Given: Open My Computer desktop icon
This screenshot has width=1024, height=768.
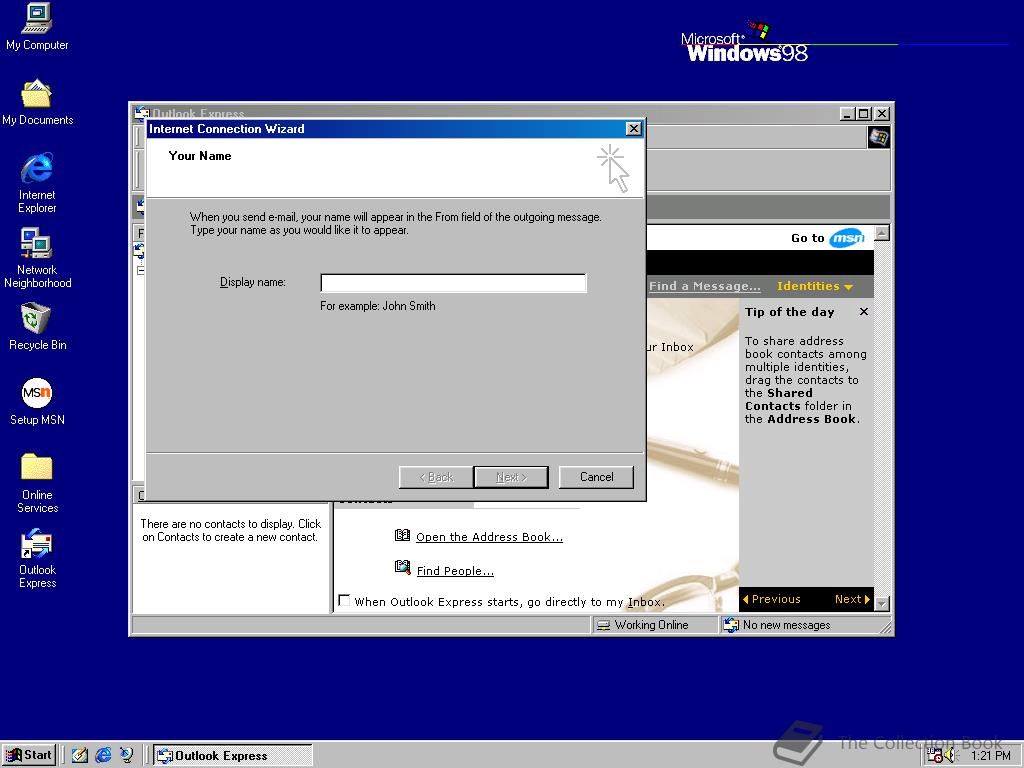Looking at the screenshot, I should [x=37, y=27].
